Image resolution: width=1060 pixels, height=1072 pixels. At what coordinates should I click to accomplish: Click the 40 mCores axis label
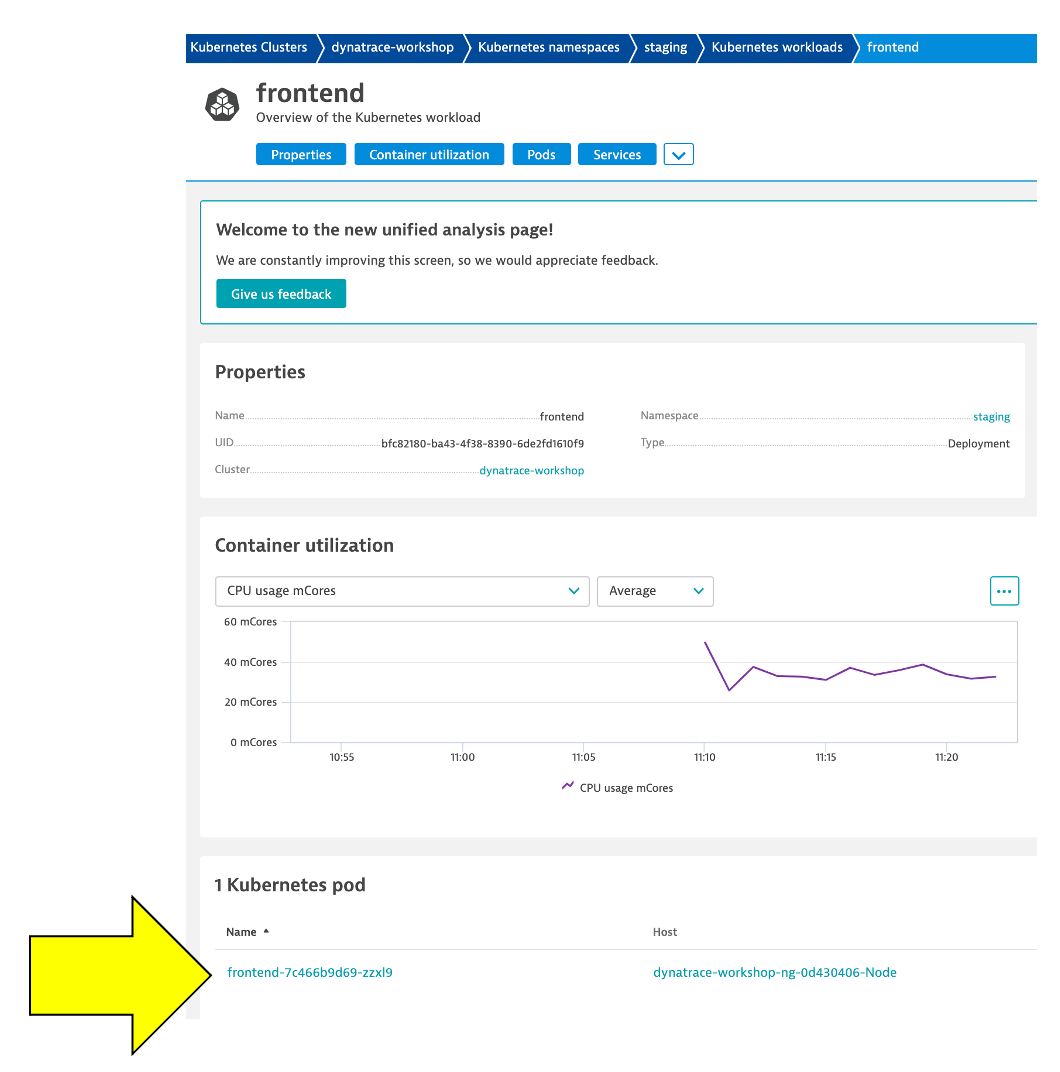(250, 662)
